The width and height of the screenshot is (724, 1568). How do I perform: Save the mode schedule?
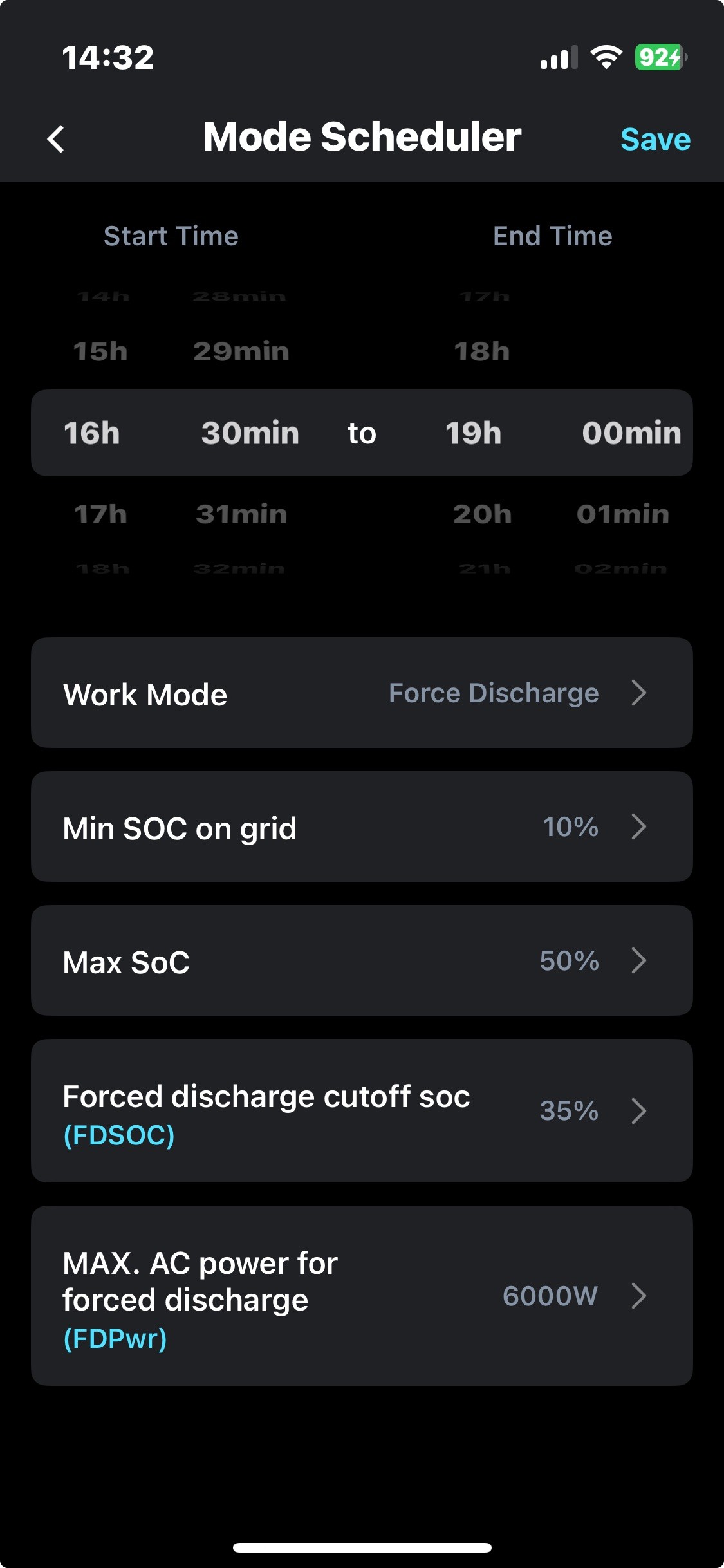[654, 139]
